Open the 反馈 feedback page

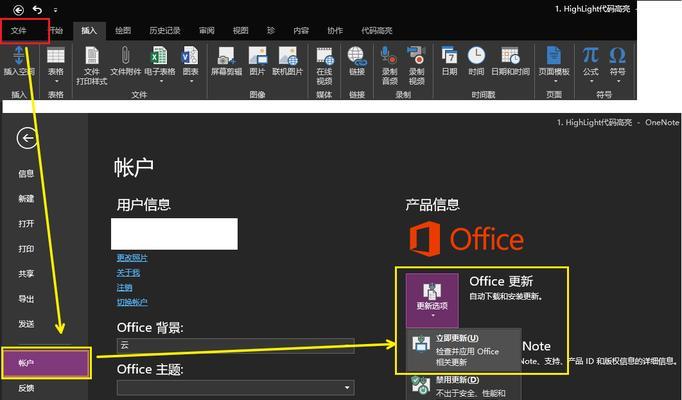point(26,388)
